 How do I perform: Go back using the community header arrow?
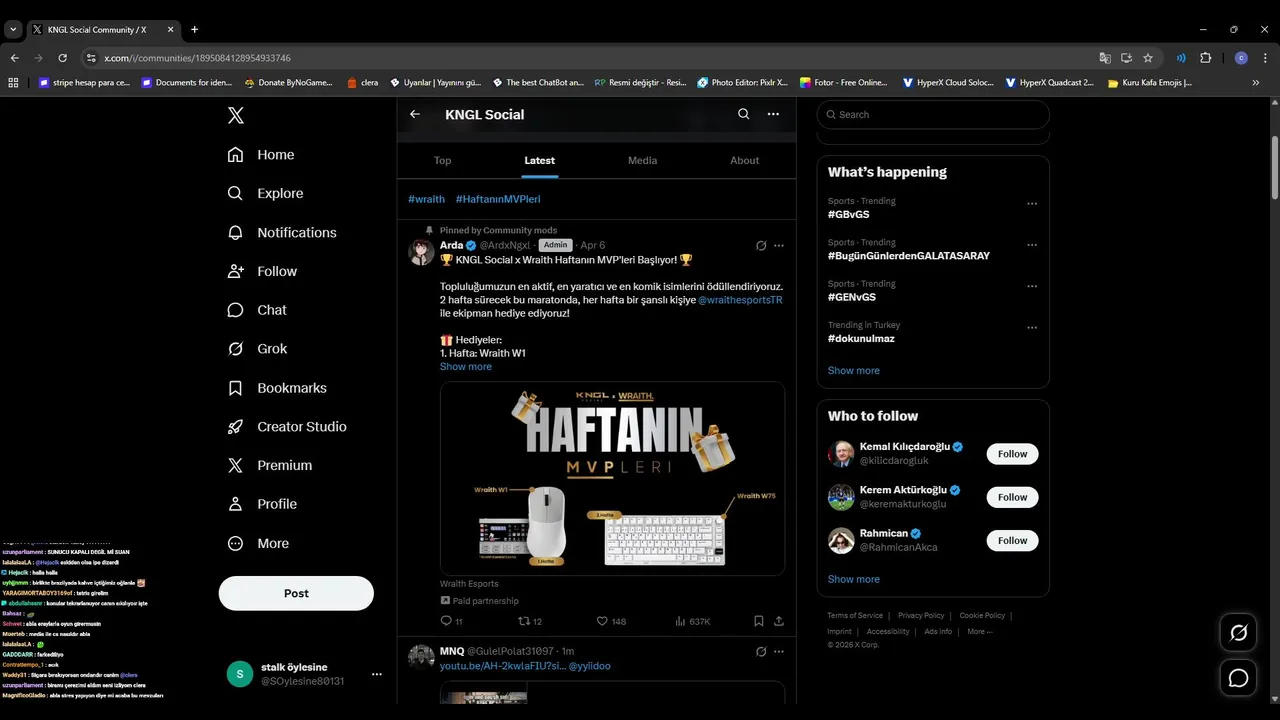(415, 114)
